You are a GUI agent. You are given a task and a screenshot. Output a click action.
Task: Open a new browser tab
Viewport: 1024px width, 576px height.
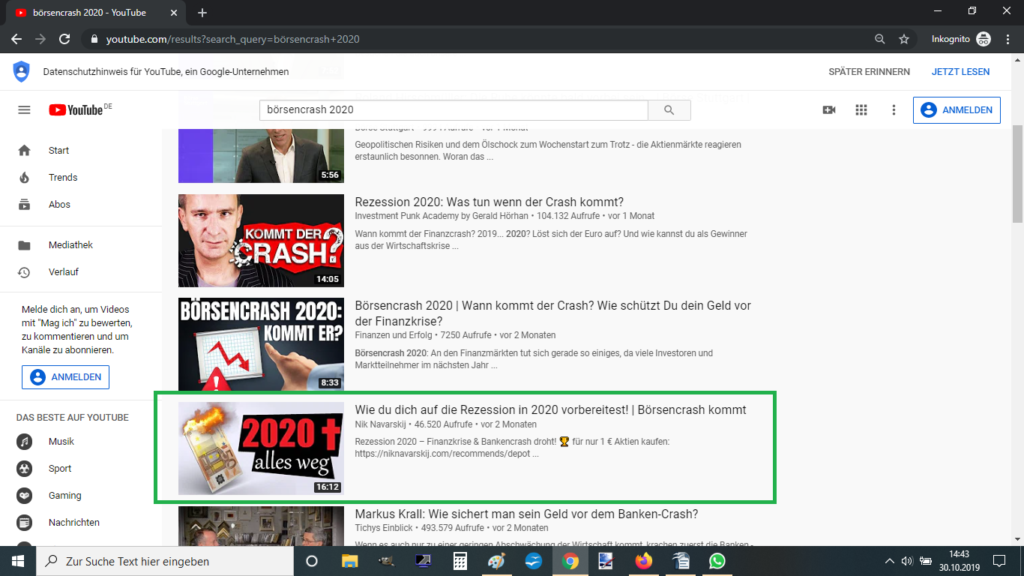coord(202,12)
